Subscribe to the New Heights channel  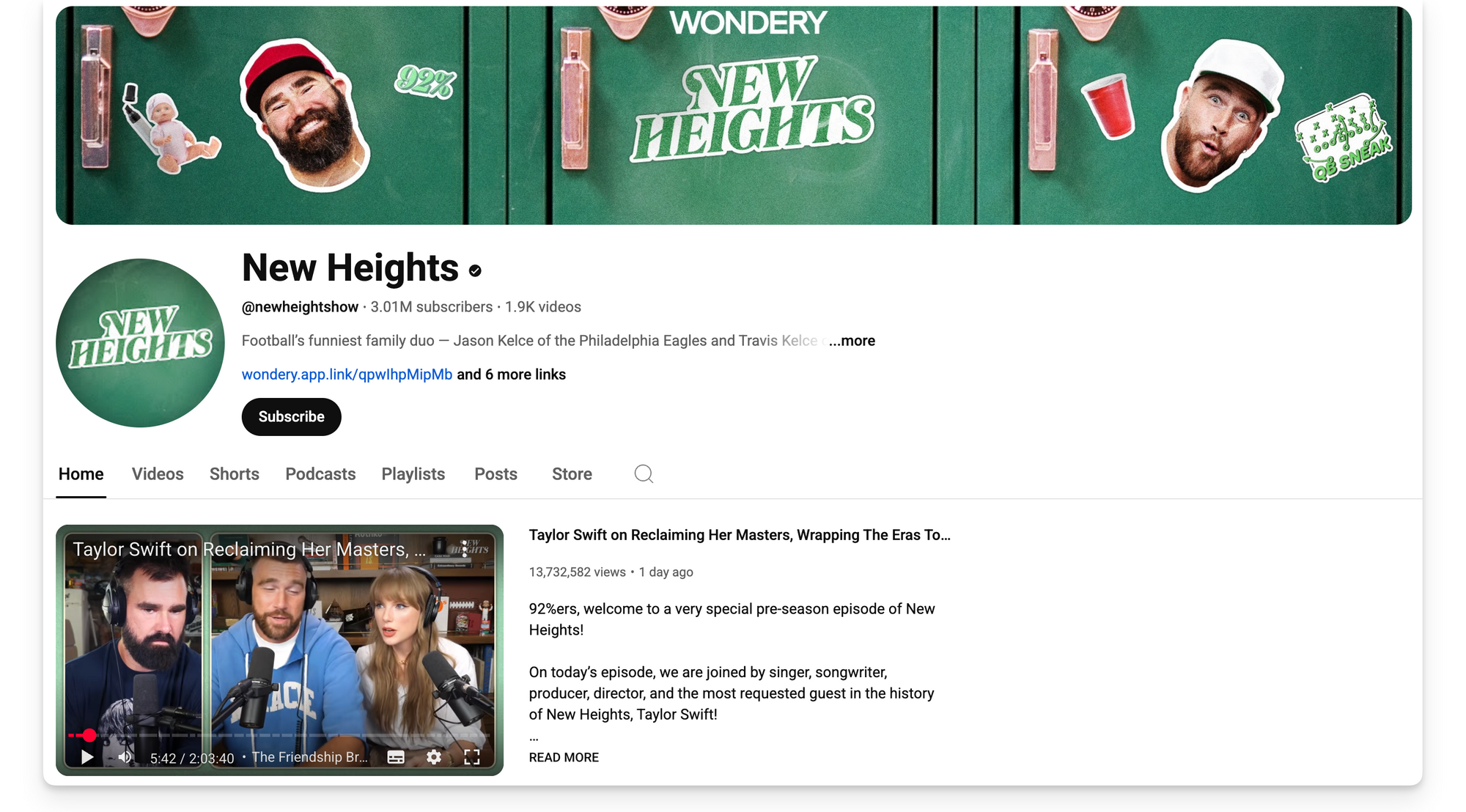point(292,417)
